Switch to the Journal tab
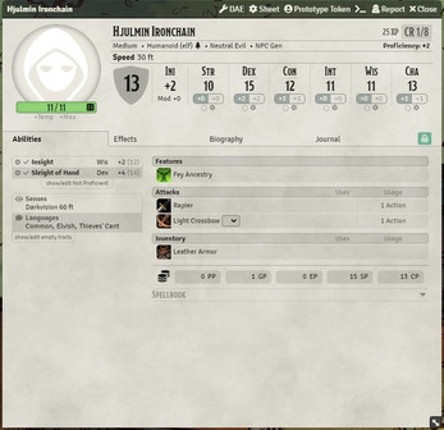The width and height of the screenshot is (444, 430). tap(328, 139)
